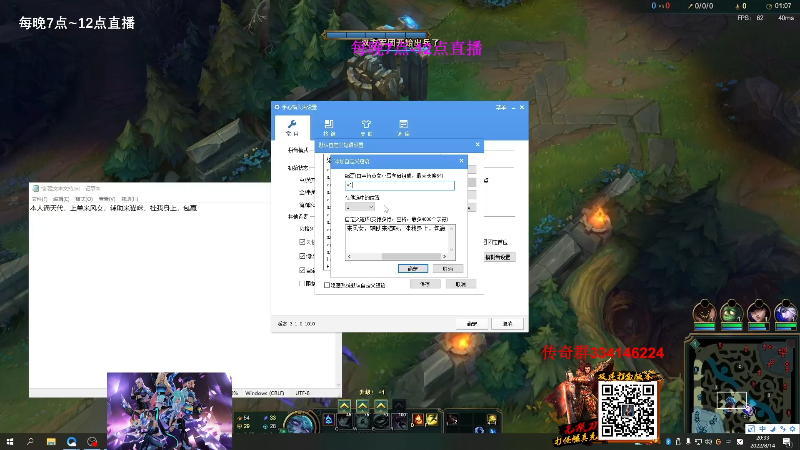Level up the third ability arrow
Image resolution: width=800 pixels, height=450 pixels.
381,406
